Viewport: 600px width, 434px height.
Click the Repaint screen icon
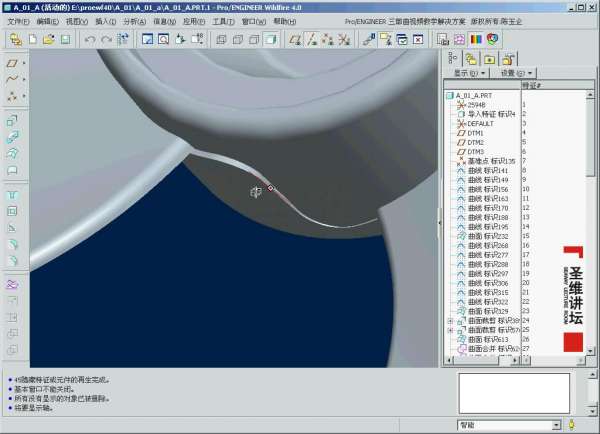[147, 39]
